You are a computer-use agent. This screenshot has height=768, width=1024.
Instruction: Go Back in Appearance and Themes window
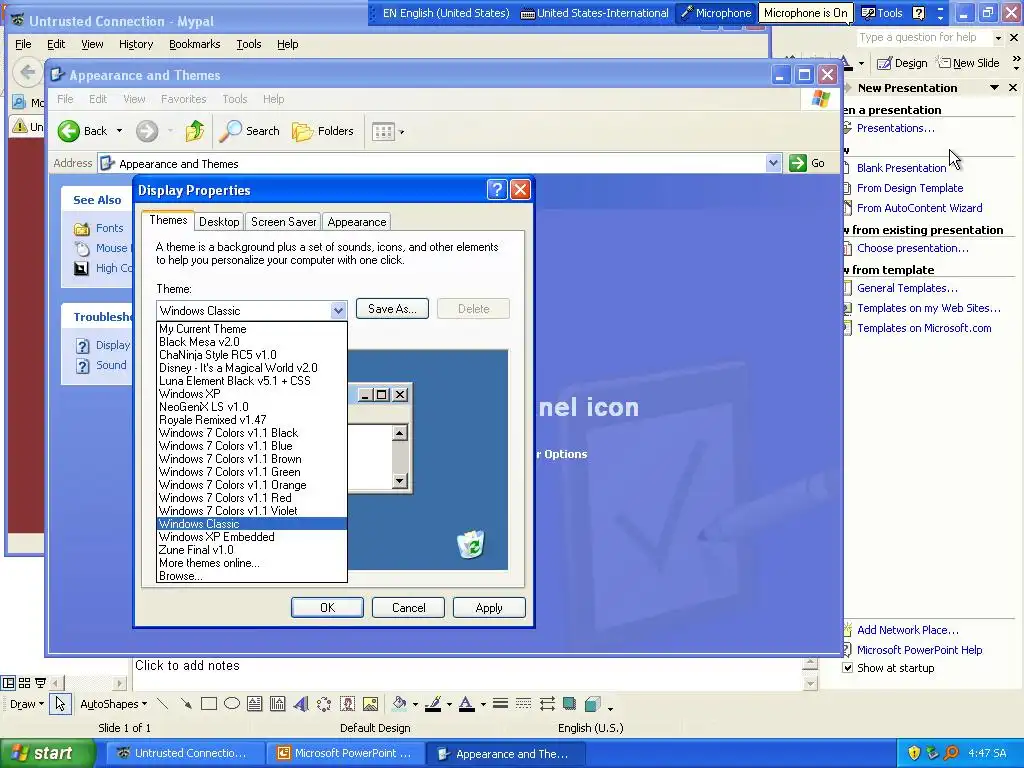[x=82, y=131]
